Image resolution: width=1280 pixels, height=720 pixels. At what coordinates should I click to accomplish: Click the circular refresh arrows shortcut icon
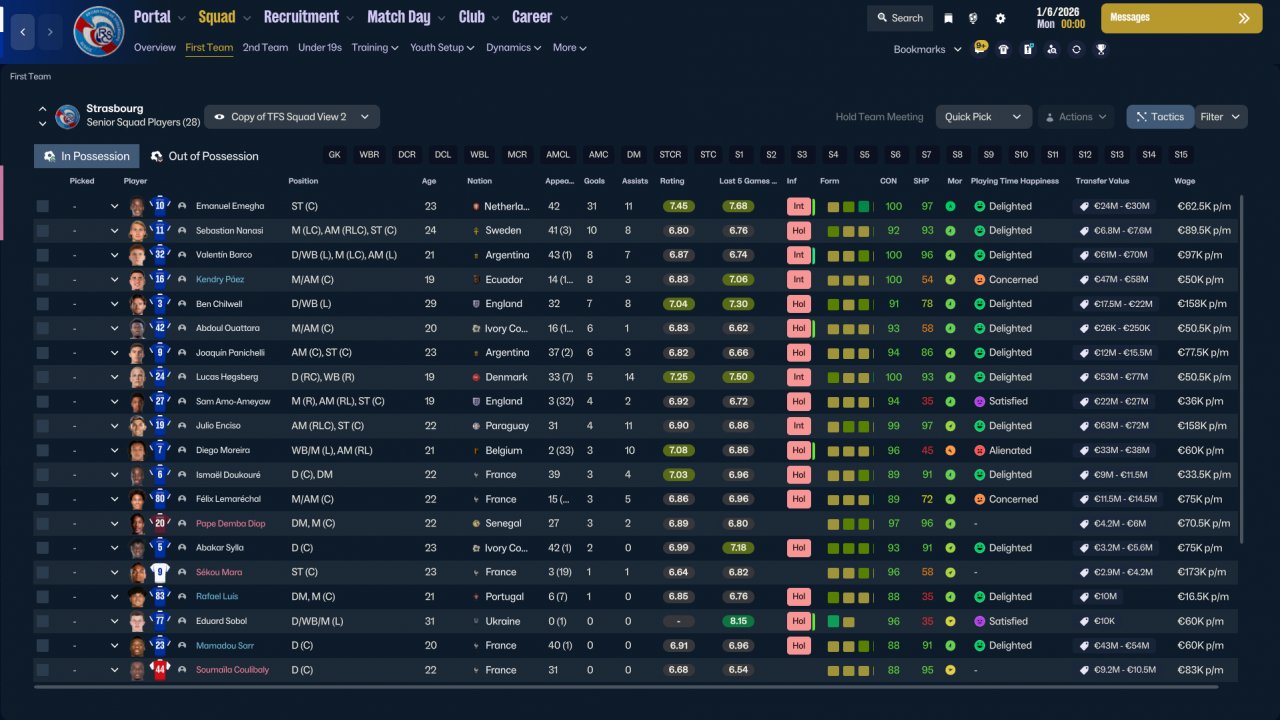tap(1076, 49)
